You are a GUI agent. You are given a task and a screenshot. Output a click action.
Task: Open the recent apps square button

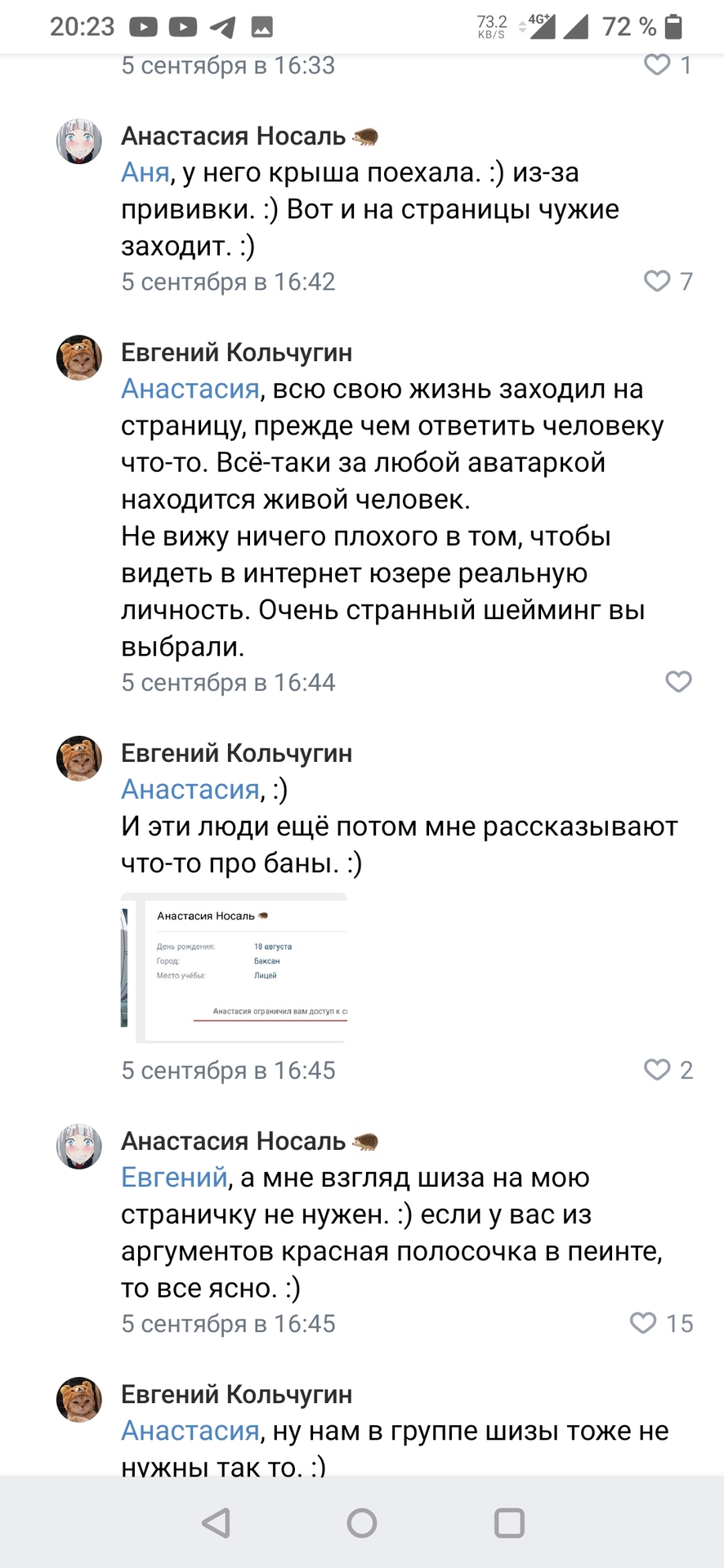509,1523
